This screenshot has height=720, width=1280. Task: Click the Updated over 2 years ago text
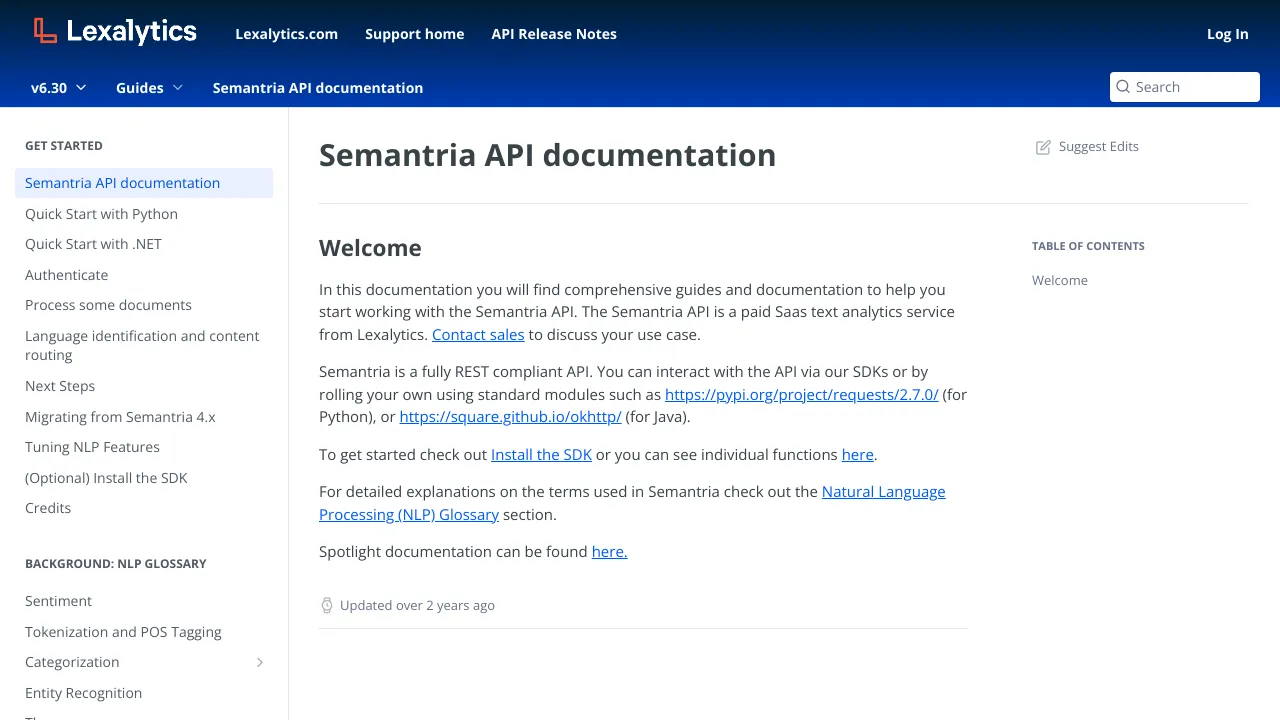(417, 605)
